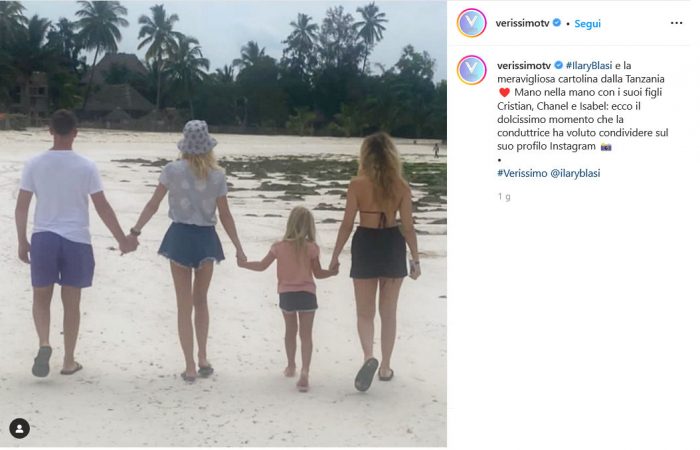Click the verissimotv avatar beside the caption
This screenshot has width=700, height=450.
[x=471, y=70]
